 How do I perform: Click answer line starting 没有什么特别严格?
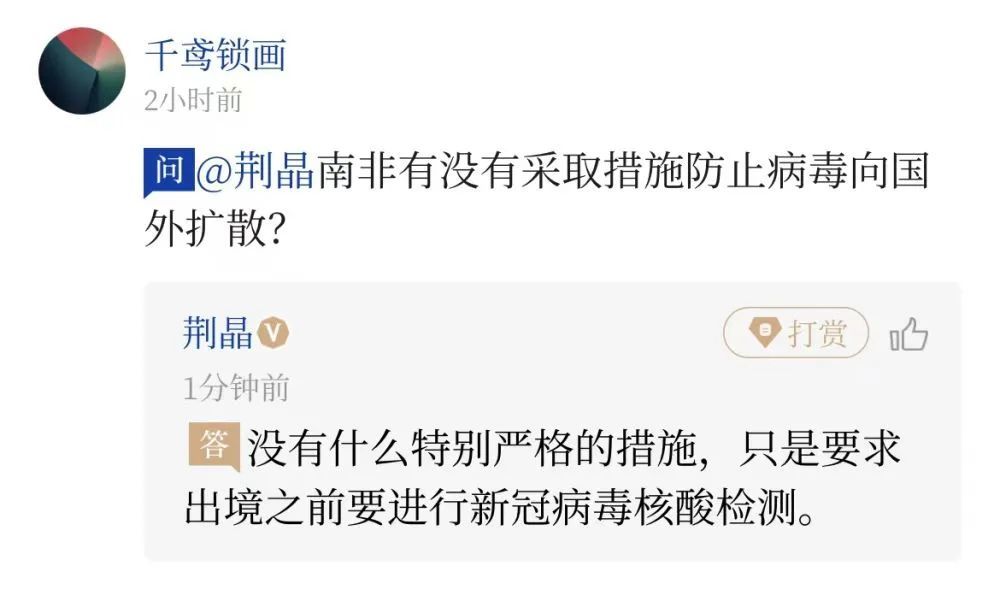tap(575, 449)
